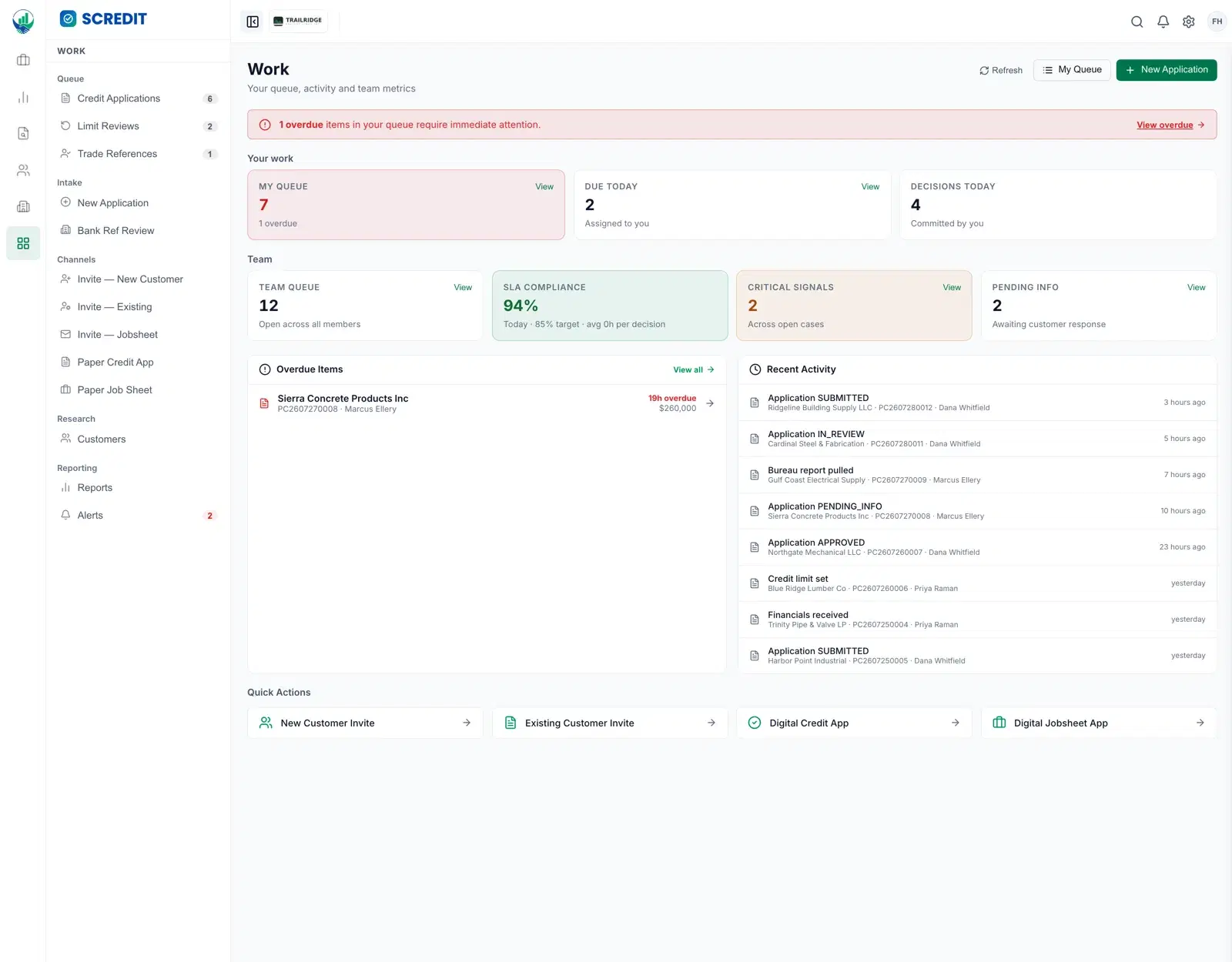This screenshot has width=1232, height=962.
Task: Open the building icon in left rail
Action: click(x=23, y=206)
